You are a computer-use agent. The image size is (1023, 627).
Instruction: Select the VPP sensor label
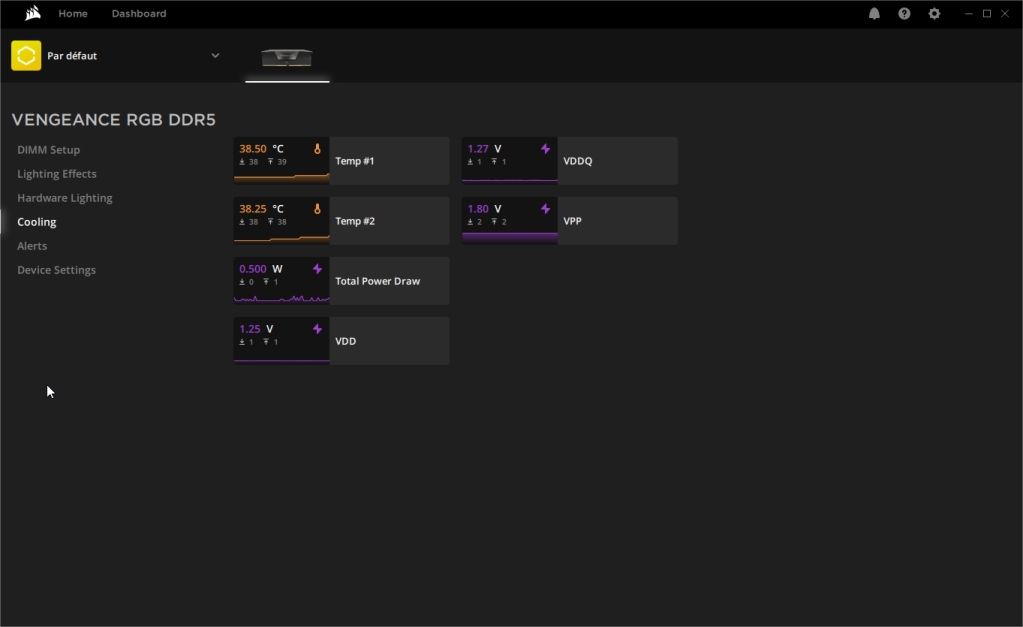click(572, 221)
